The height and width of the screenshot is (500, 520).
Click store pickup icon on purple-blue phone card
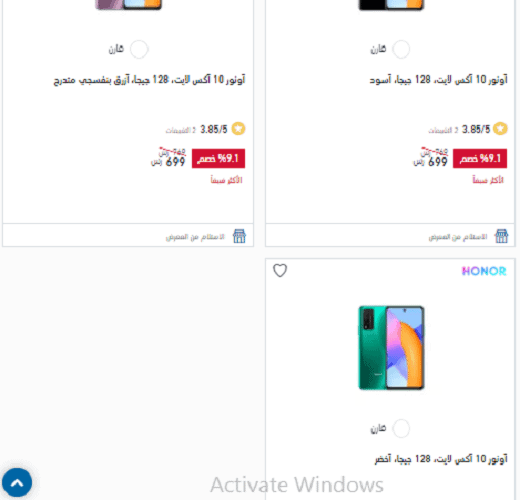[x=239, y=236]
